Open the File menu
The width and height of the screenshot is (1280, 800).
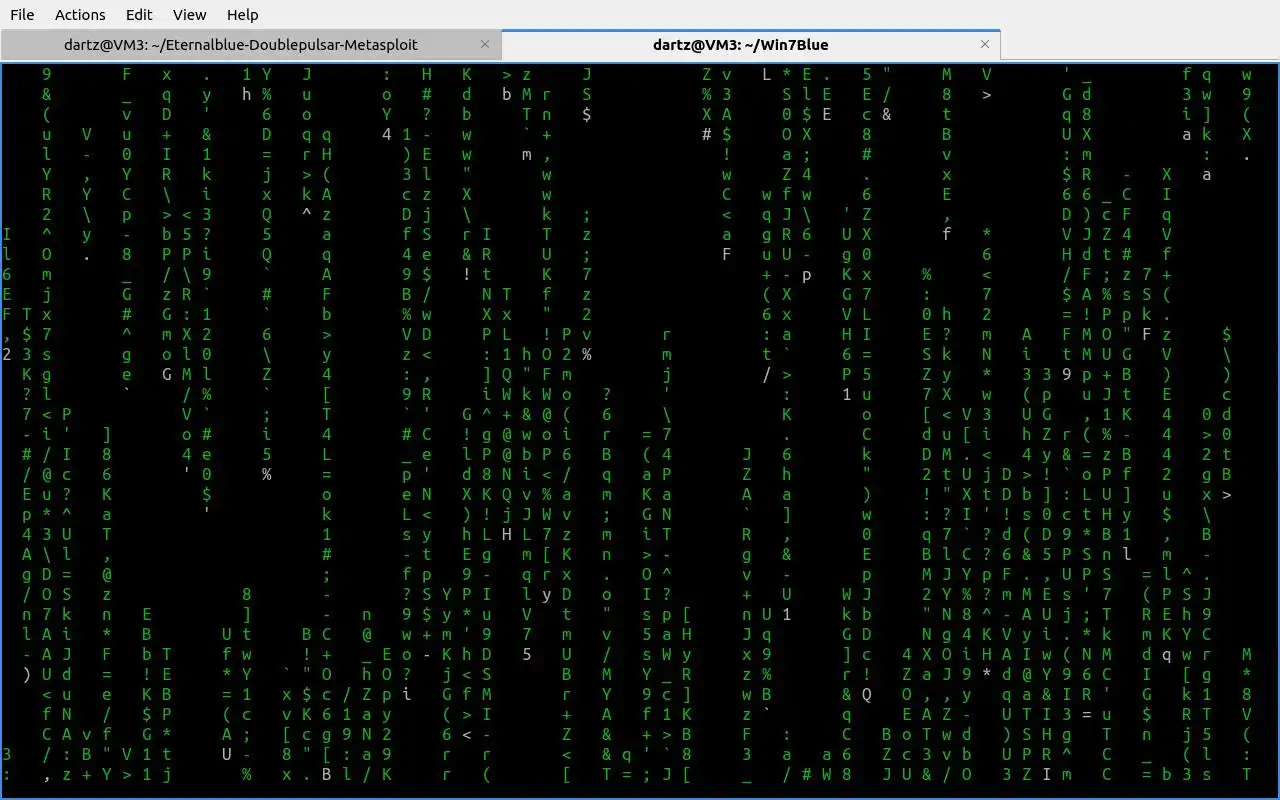pos(22,15)
